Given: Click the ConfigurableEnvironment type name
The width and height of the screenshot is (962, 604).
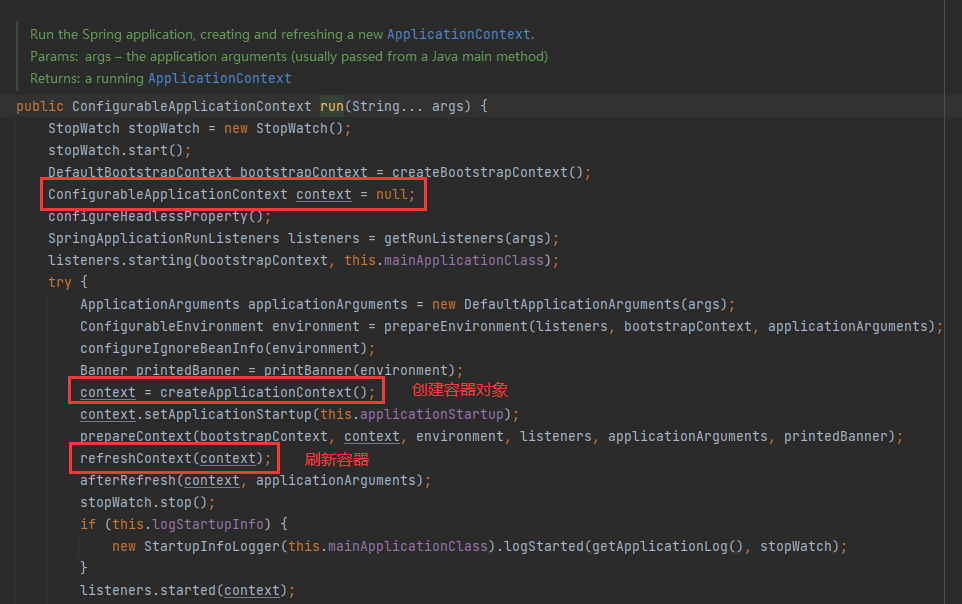Looking at the screenshot, I should 172,327.
